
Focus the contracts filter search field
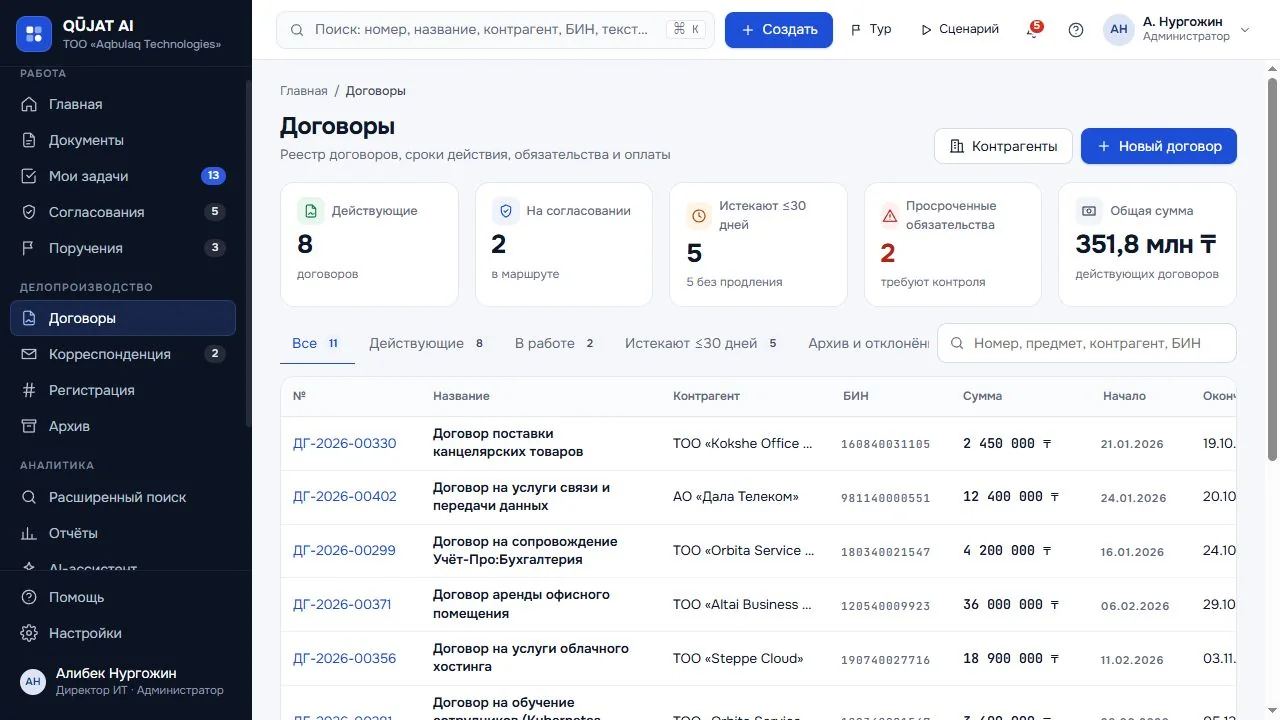(1087, 343)
